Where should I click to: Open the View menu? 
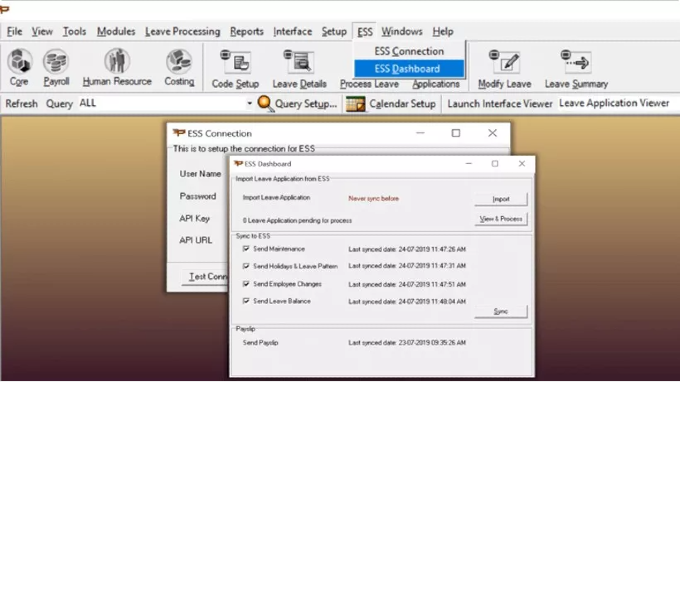coord(42,31)
